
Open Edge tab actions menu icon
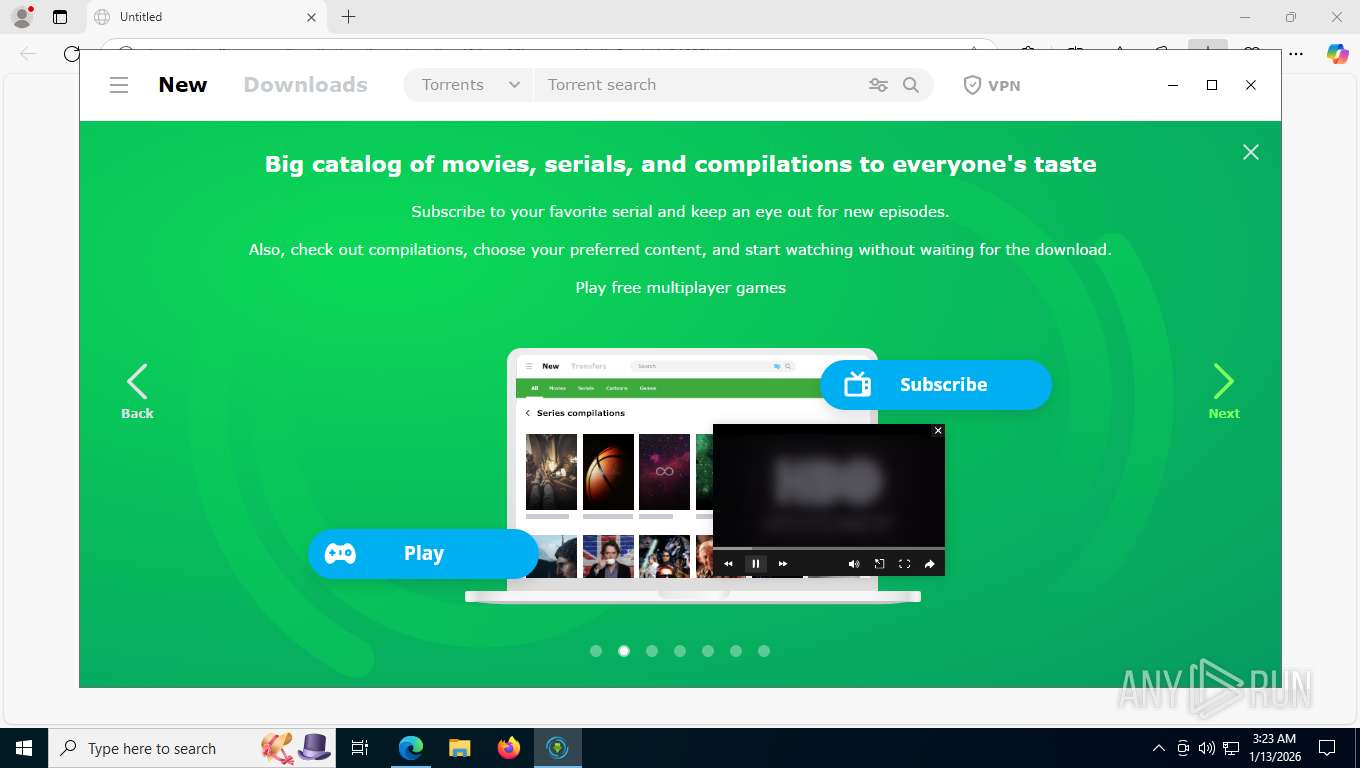point(60,17)
